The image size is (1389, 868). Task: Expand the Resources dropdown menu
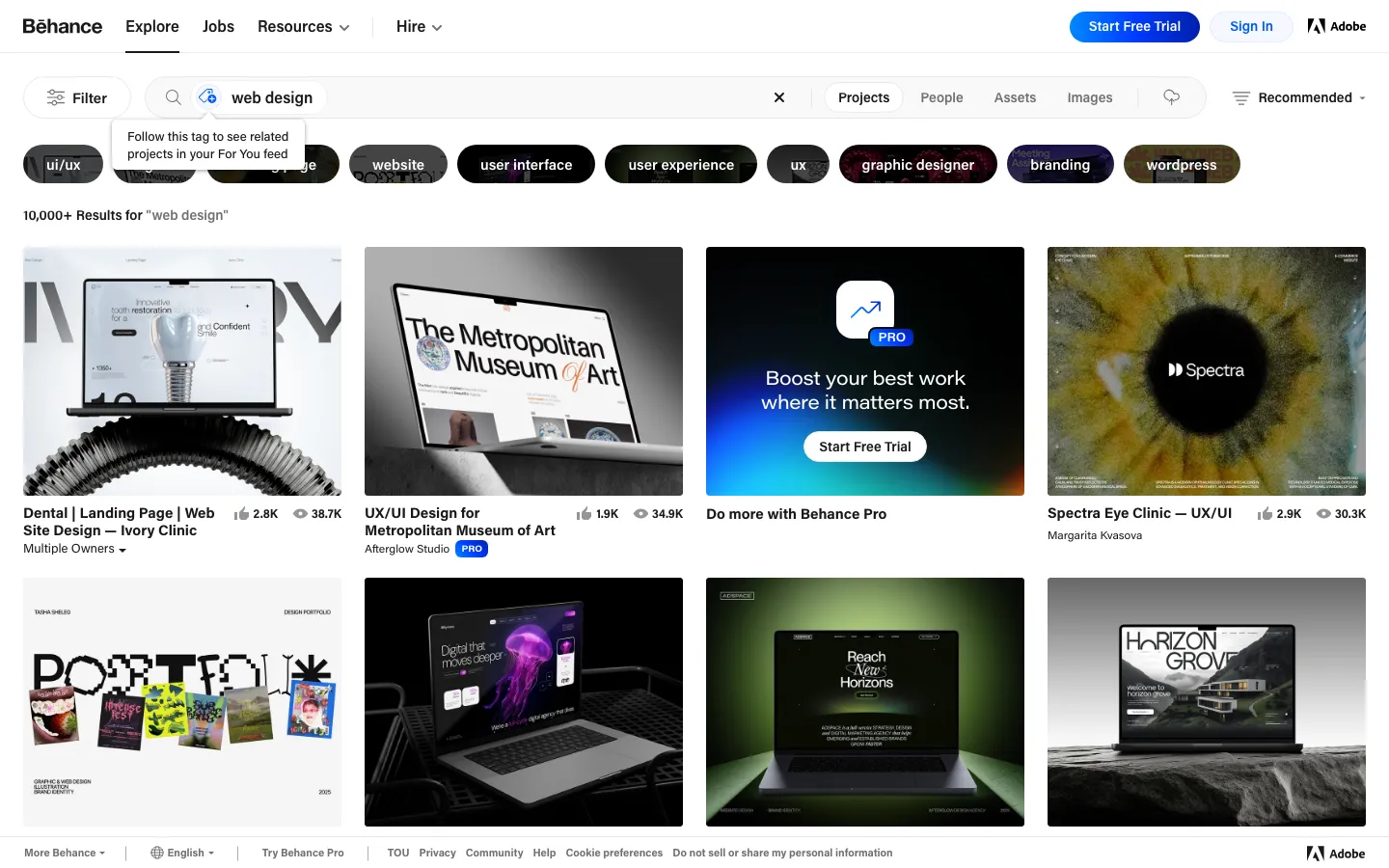tap(303, 27)
